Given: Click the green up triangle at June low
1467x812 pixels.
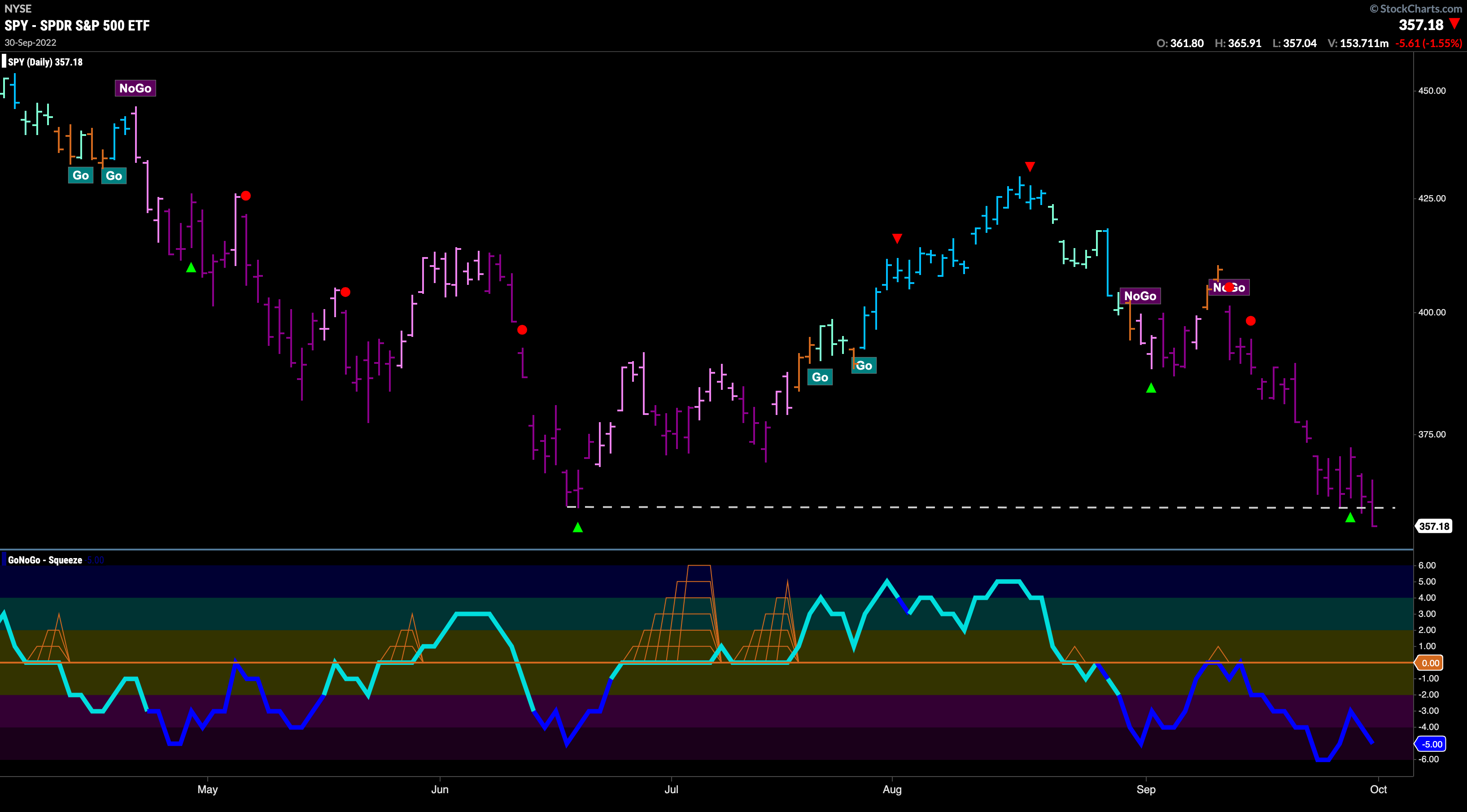Looking at the screenshot, I should 577,527.
